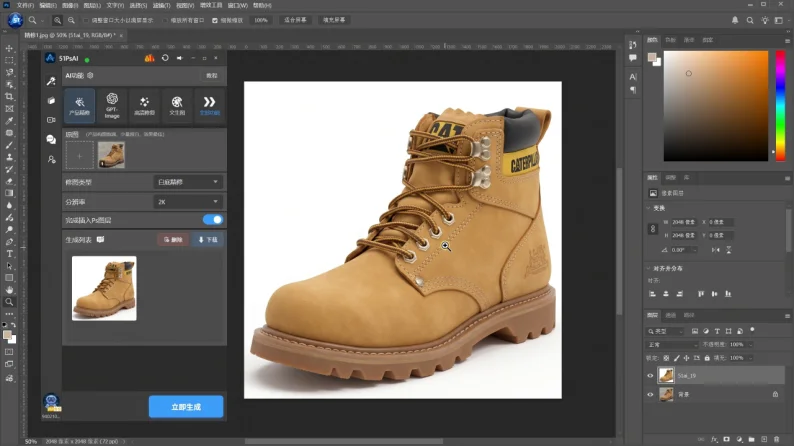Image resolution: width=794 pixels, height=447 pixels.
Task: Toggle lock all icon in Layers panel
Action: (707, 358)
